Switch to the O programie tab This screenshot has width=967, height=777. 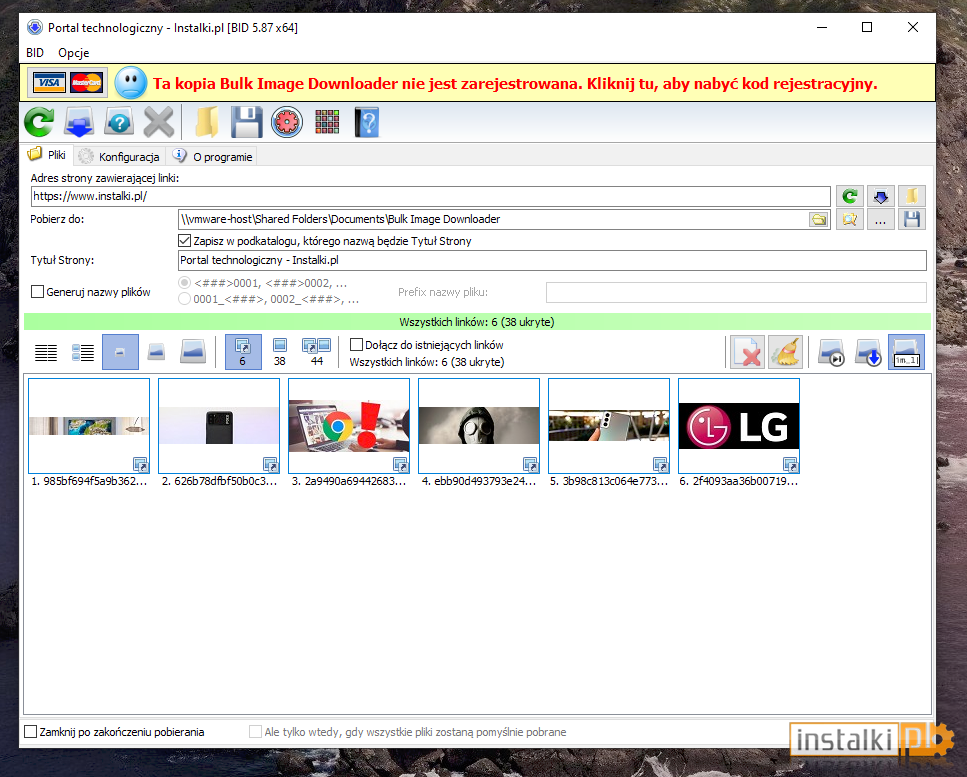[213, 157]
